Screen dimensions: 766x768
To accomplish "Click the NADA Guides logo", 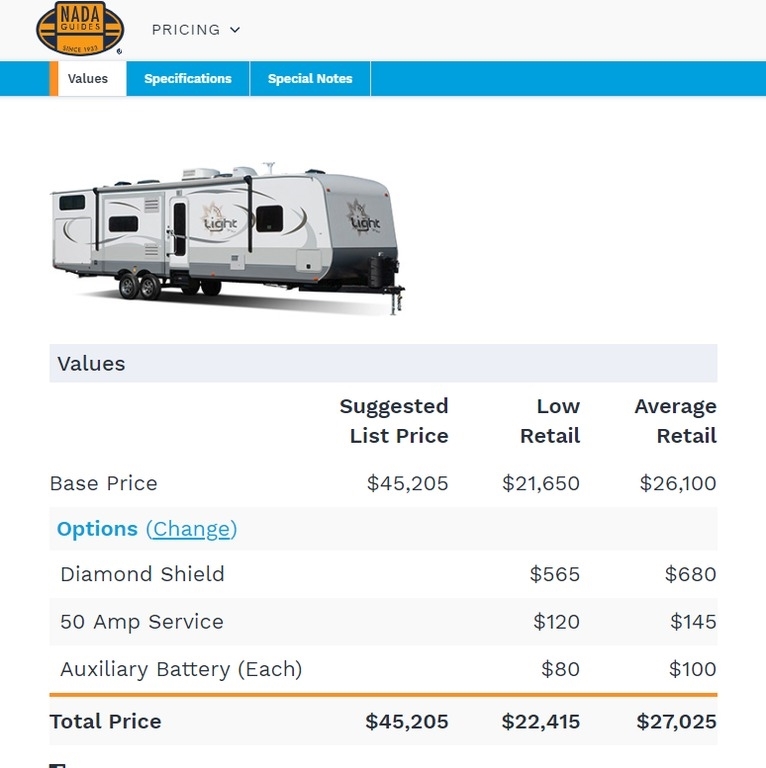I will click(x=80, y=29).
